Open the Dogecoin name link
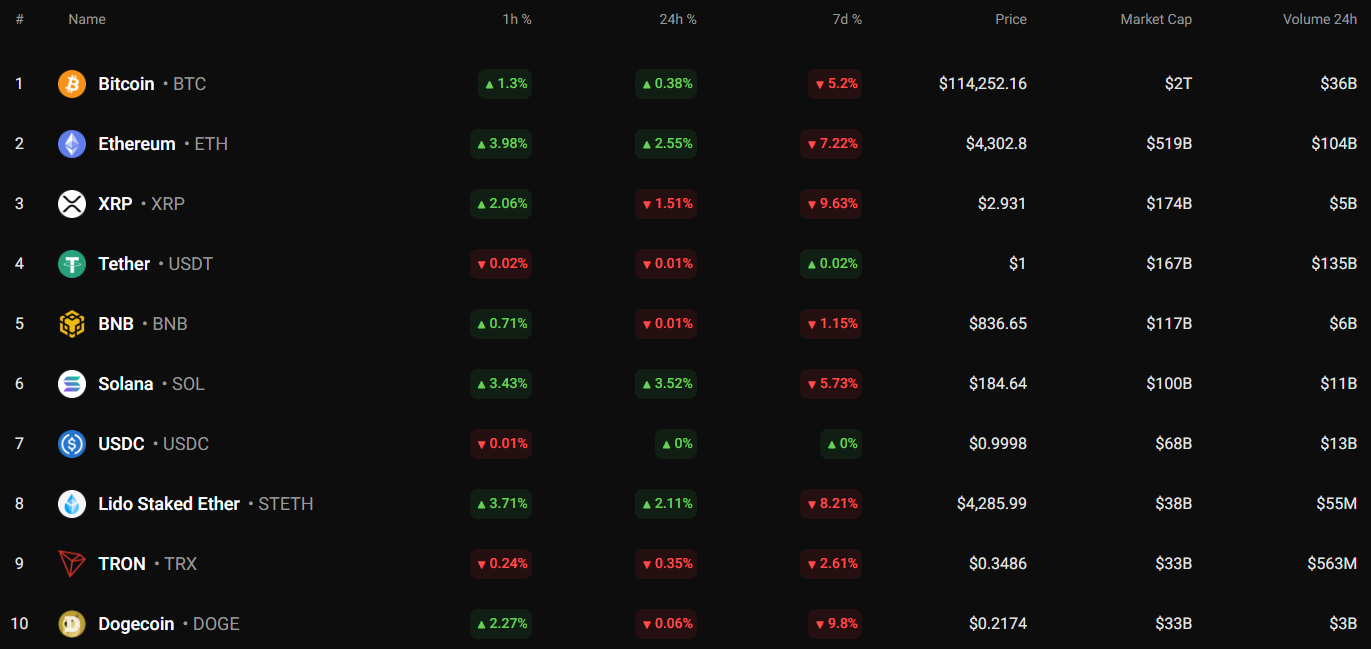The image size is (1371, 649). click(x=135, y=624)
